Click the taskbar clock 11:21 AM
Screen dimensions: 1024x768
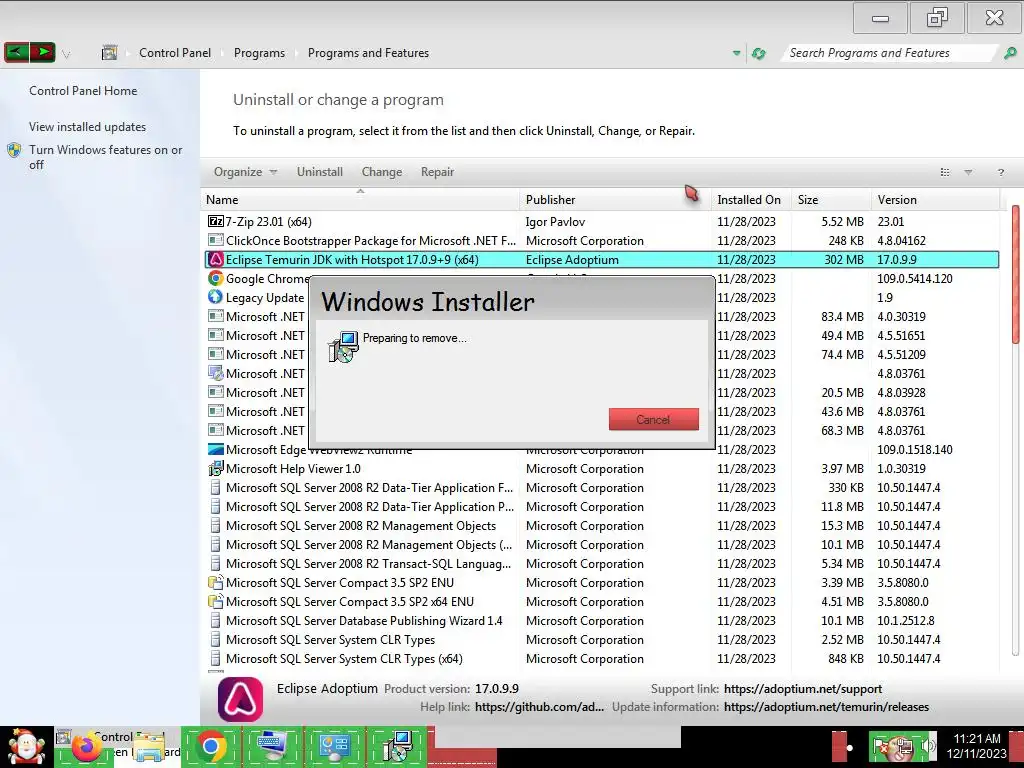pos(976,746)
